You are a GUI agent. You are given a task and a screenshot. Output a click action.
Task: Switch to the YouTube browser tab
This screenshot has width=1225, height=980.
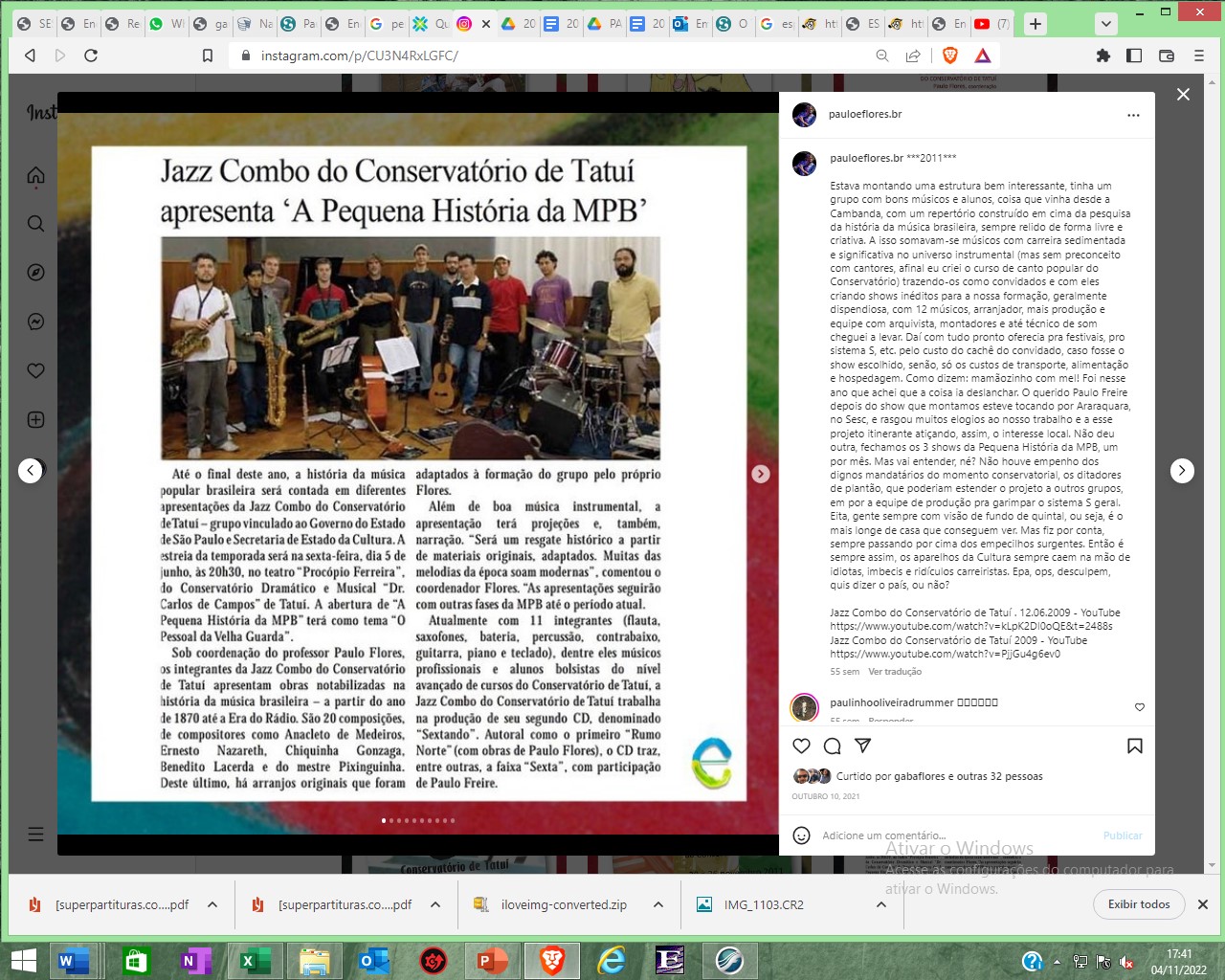[990, 24]
